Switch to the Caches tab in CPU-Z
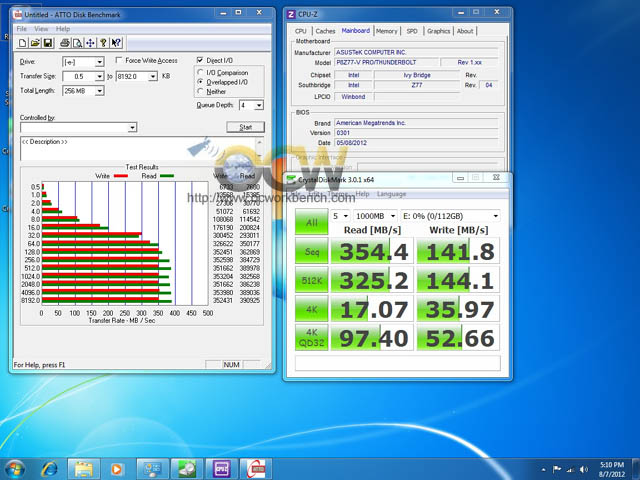The width and height of the screenshot is (640, 480). tap(325, 31)
